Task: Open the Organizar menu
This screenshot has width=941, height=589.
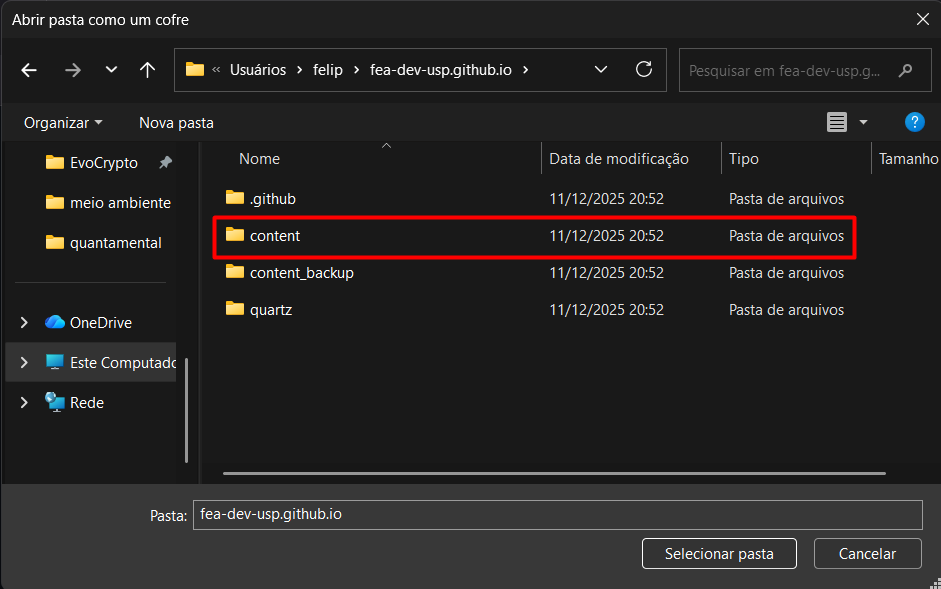Action: point(63,122)
